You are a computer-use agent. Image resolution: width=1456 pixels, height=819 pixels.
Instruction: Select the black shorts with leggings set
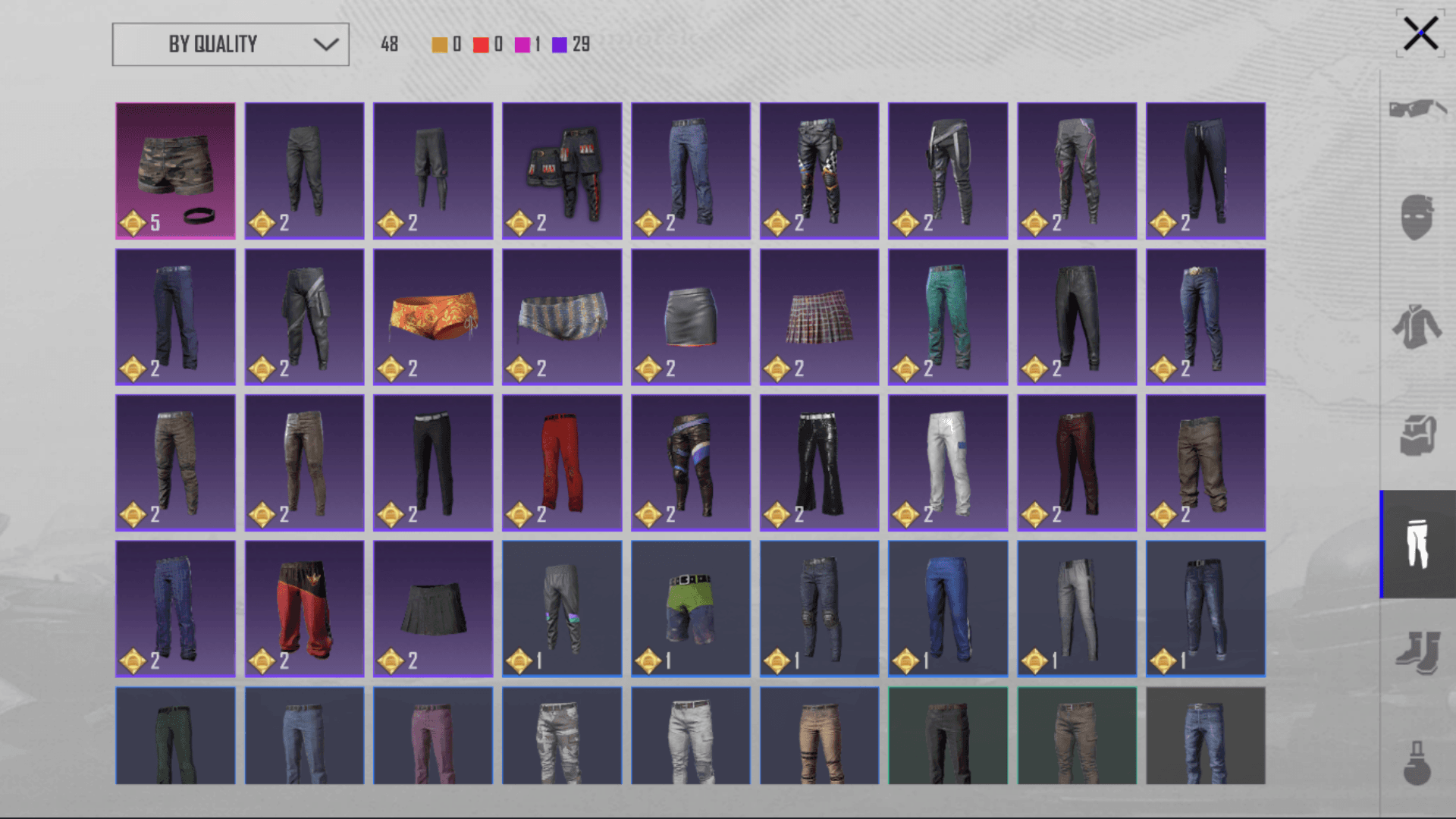coord(562,171)
